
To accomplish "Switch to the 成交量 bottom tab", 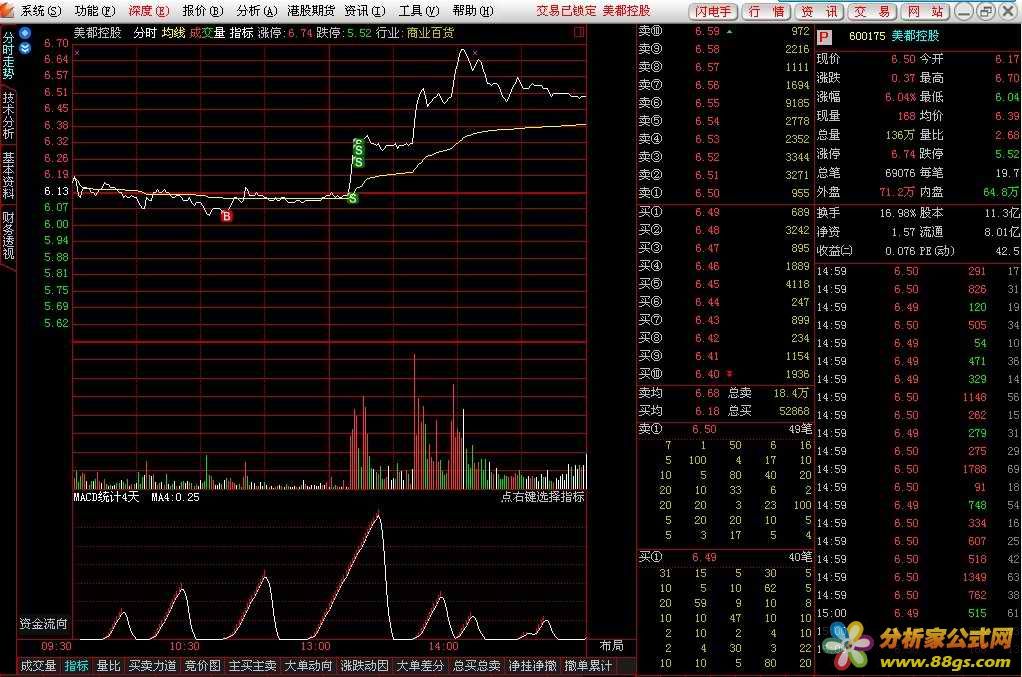I will [38, 666].
